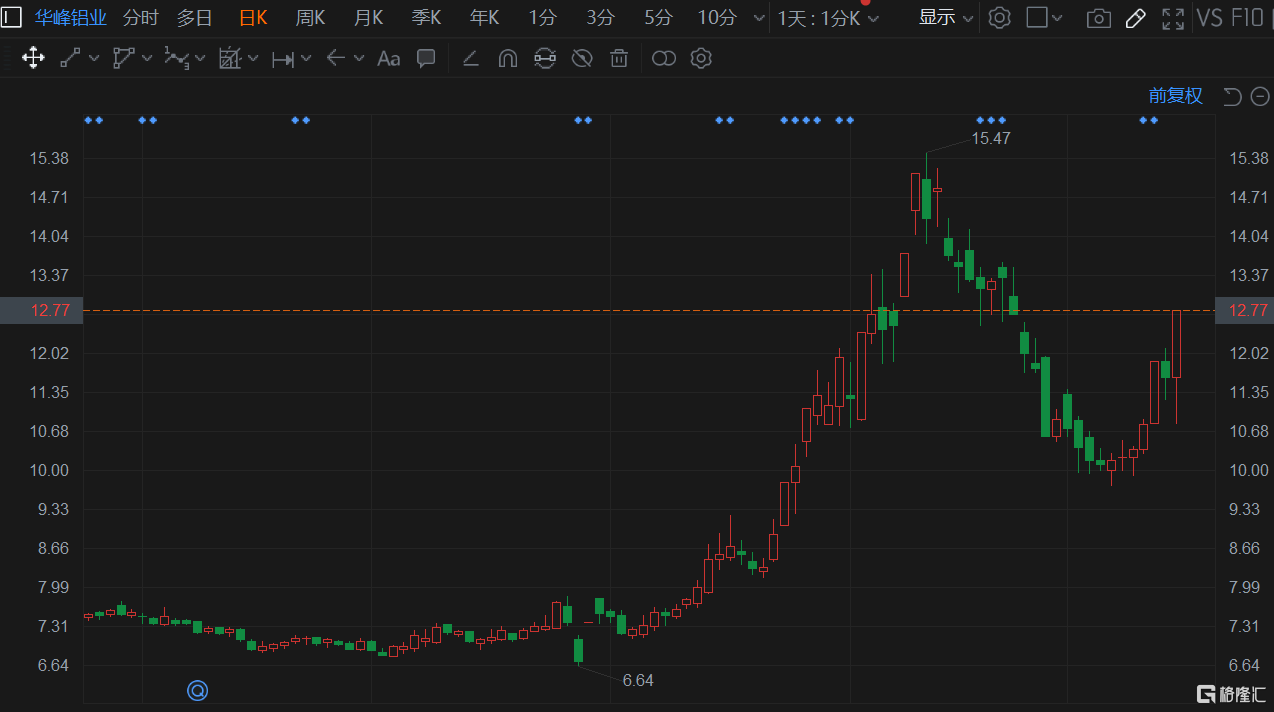The width and height of the screenshot is (1274, 712).
Task: Click the 15.38 label on left axis
Action: [x=50, y=158]
